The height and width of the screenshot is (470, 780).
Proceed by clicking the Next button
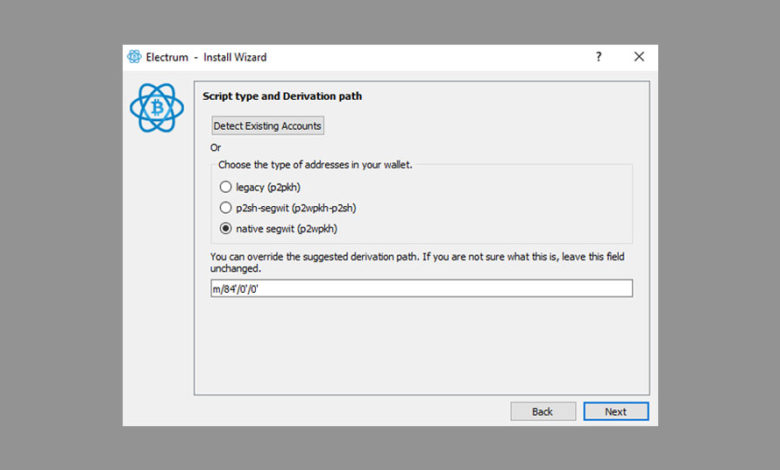pos(616,411)
